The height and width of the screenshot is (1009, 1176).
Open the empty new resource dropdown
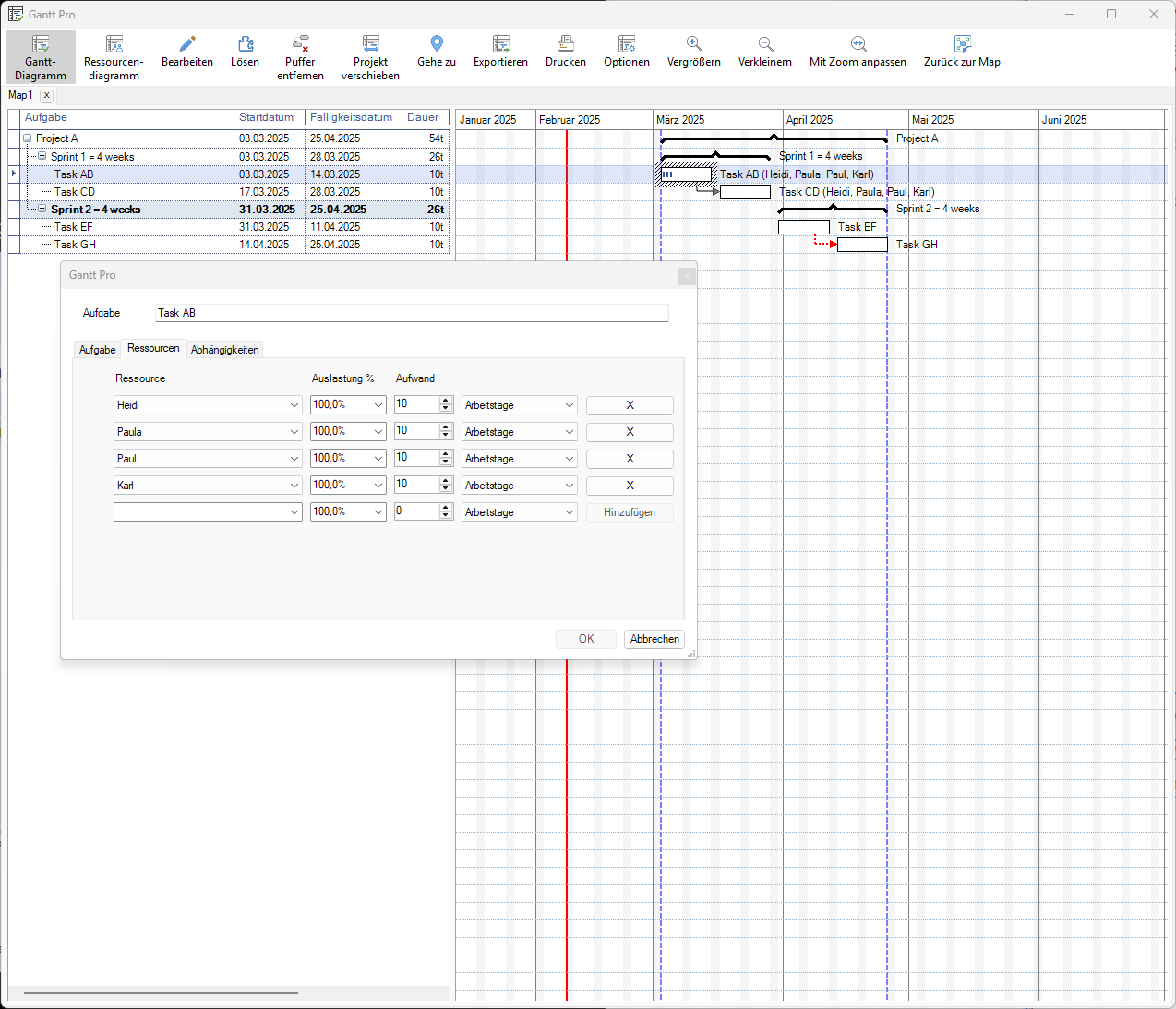(x=294, y=512)
